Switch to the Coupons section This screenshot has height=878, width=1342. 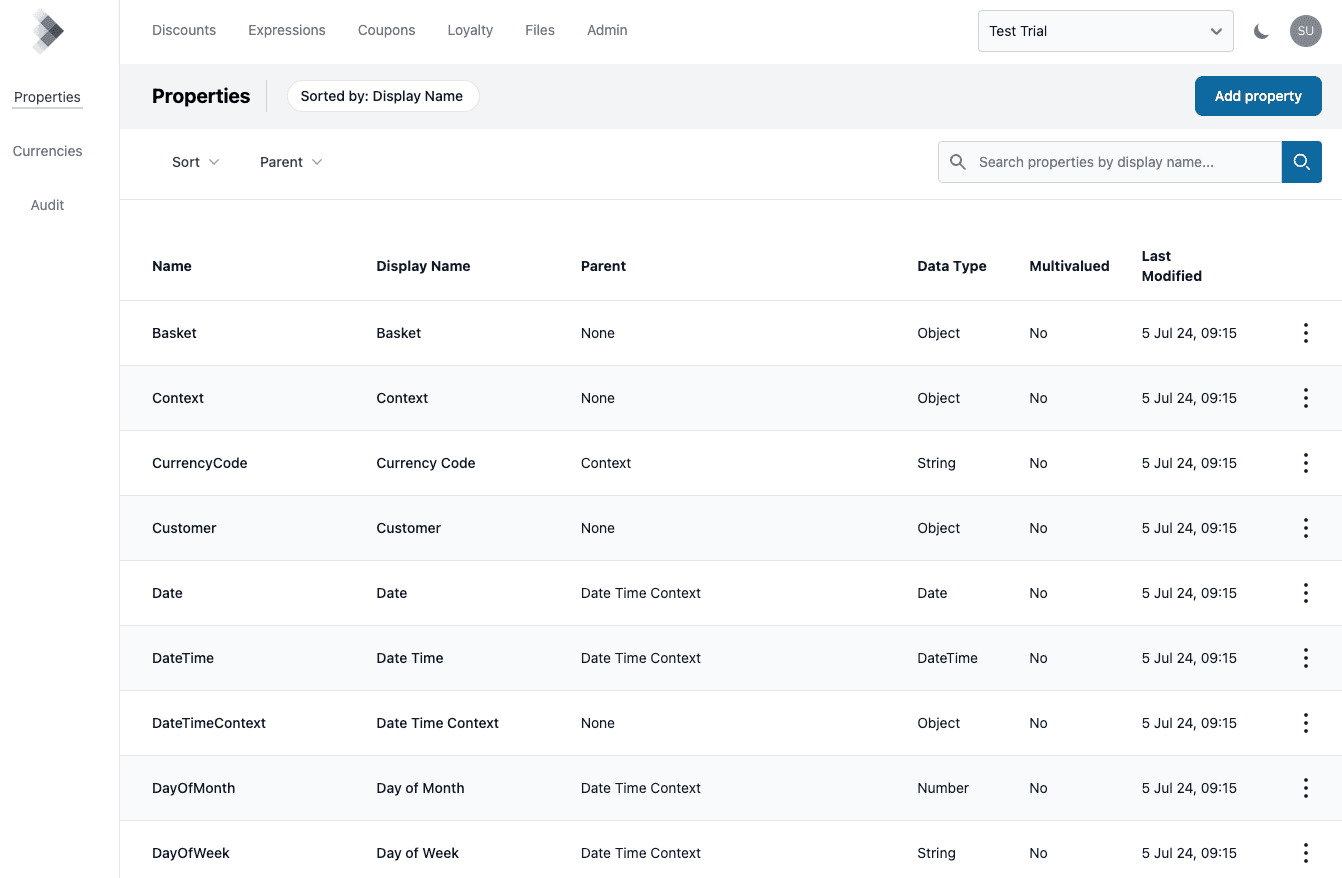(386, 30)
